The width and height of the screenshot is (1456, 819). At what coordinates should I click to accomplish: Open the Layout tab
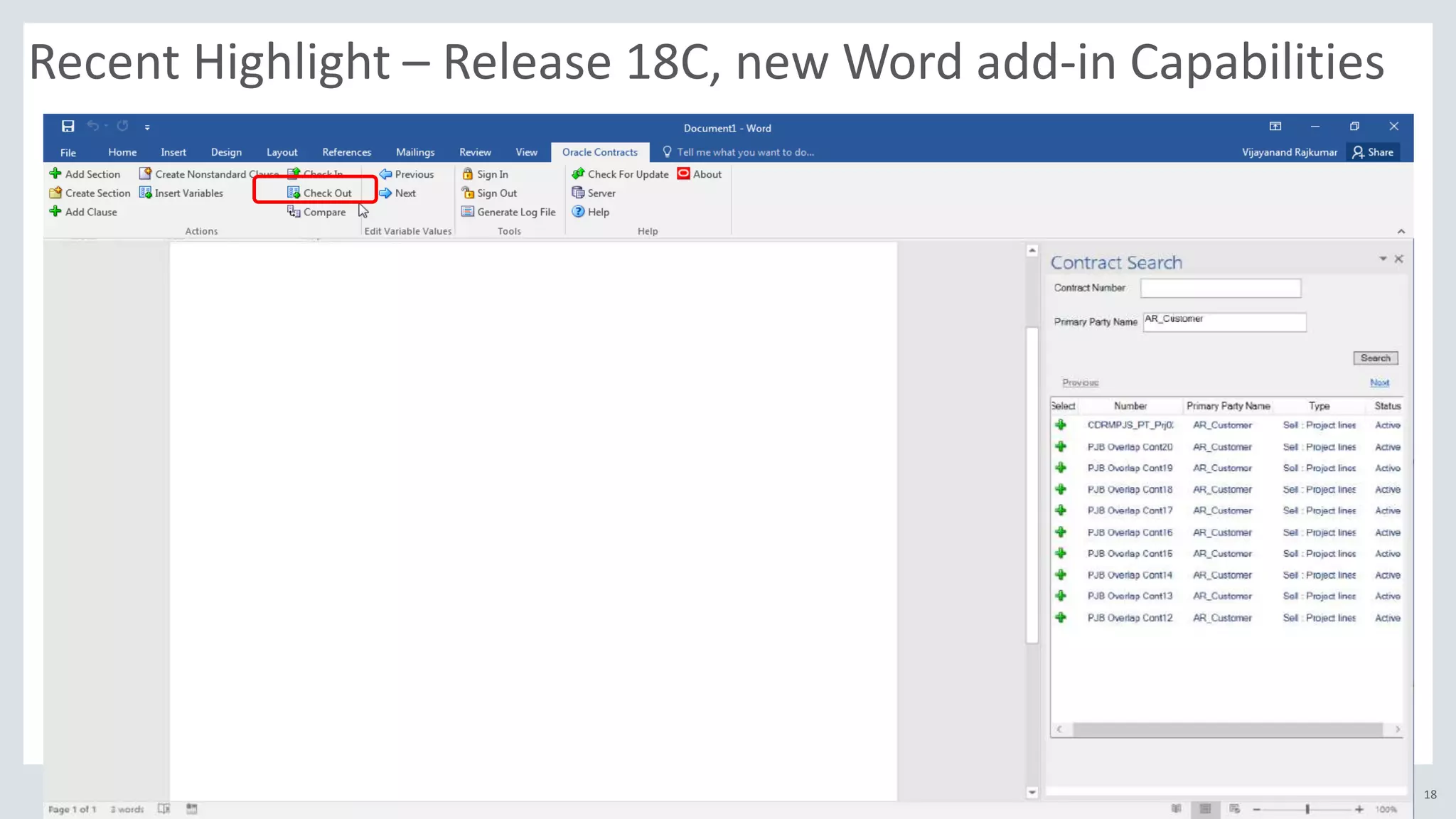[x=282, y=152]
